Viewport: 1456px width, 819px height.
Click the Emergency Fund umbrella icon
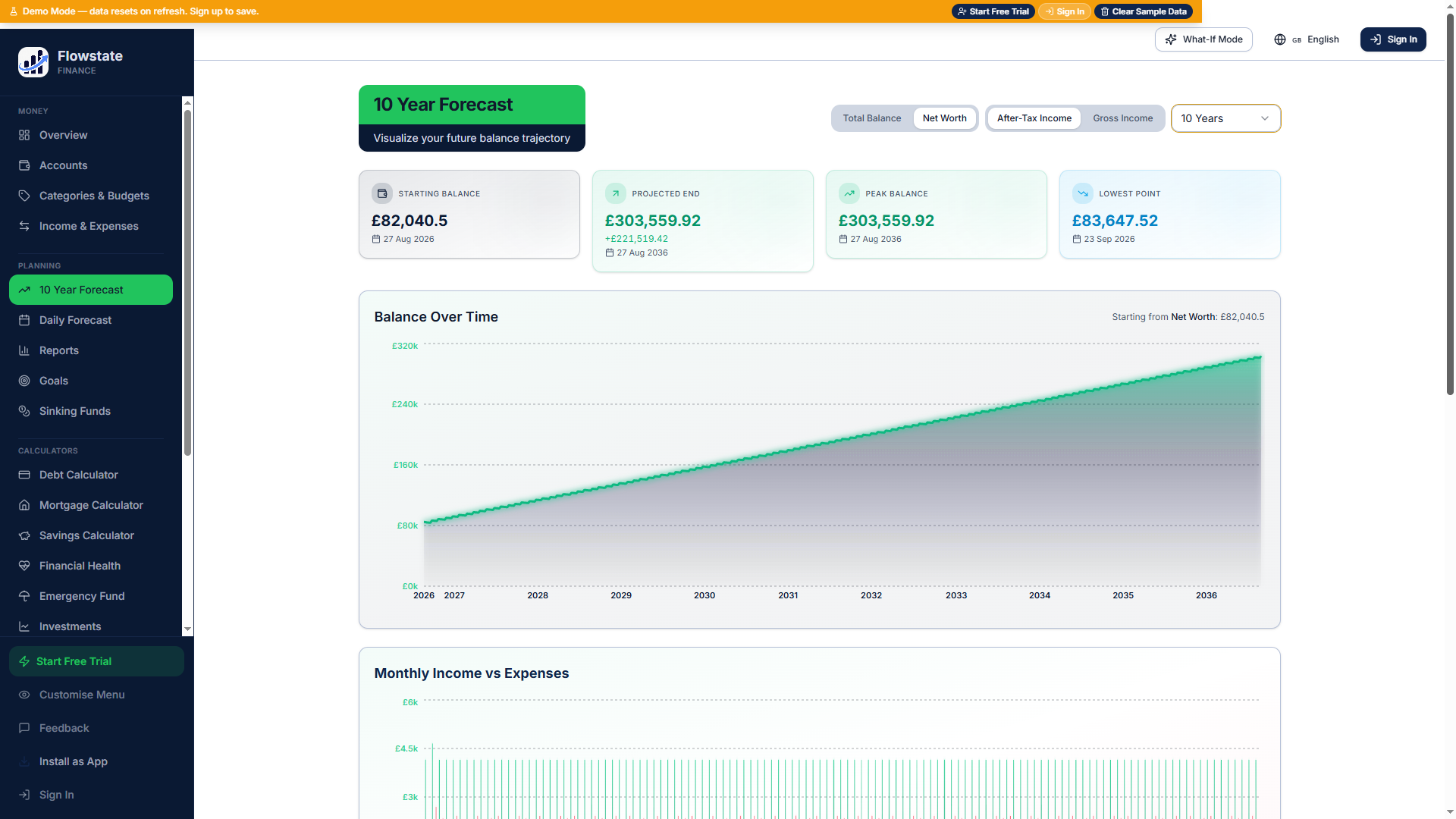(24, 596)
